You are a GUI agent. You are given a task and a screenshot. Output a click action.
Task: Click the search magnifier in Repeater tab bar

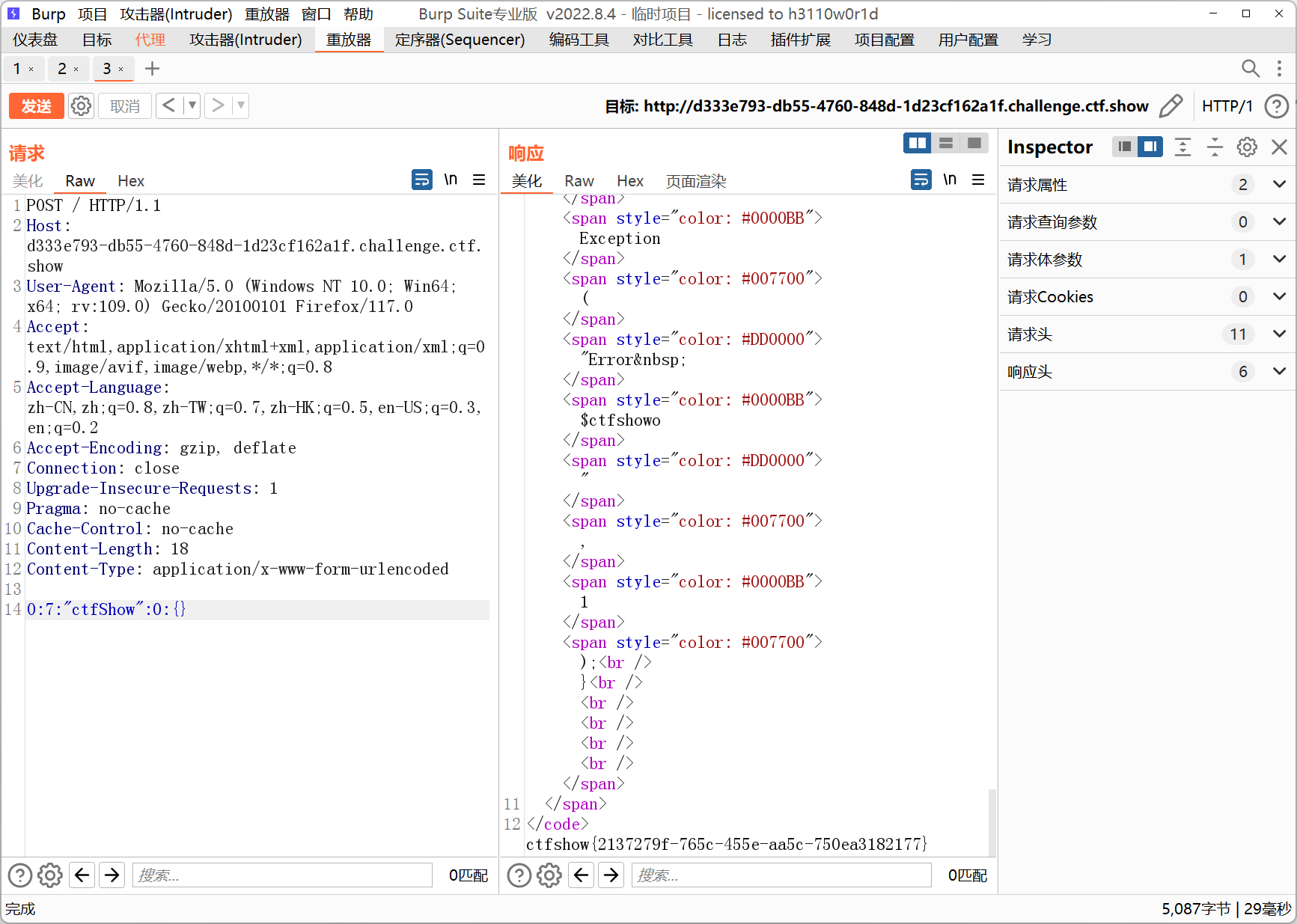(1250, 69)
